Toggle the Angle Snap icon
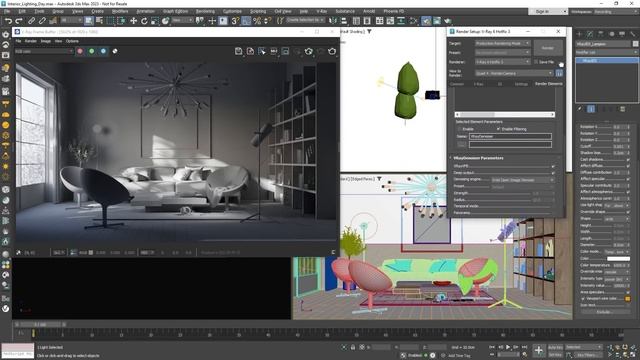Image resolution: width=640 pixels, height=360 pixels. pos(246,21)
